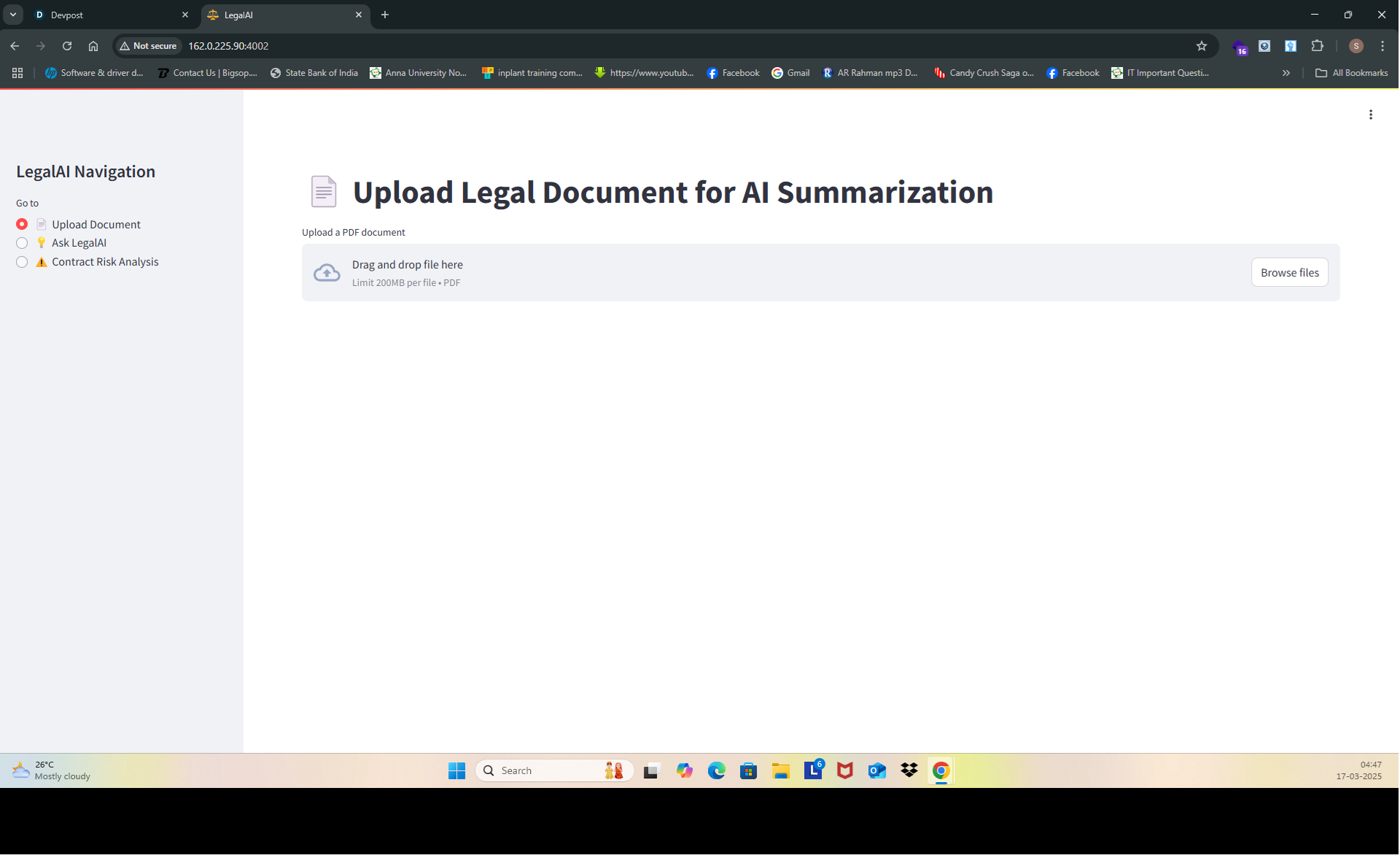Click the bookmark star in the address bar

(x=1201, y=45)
